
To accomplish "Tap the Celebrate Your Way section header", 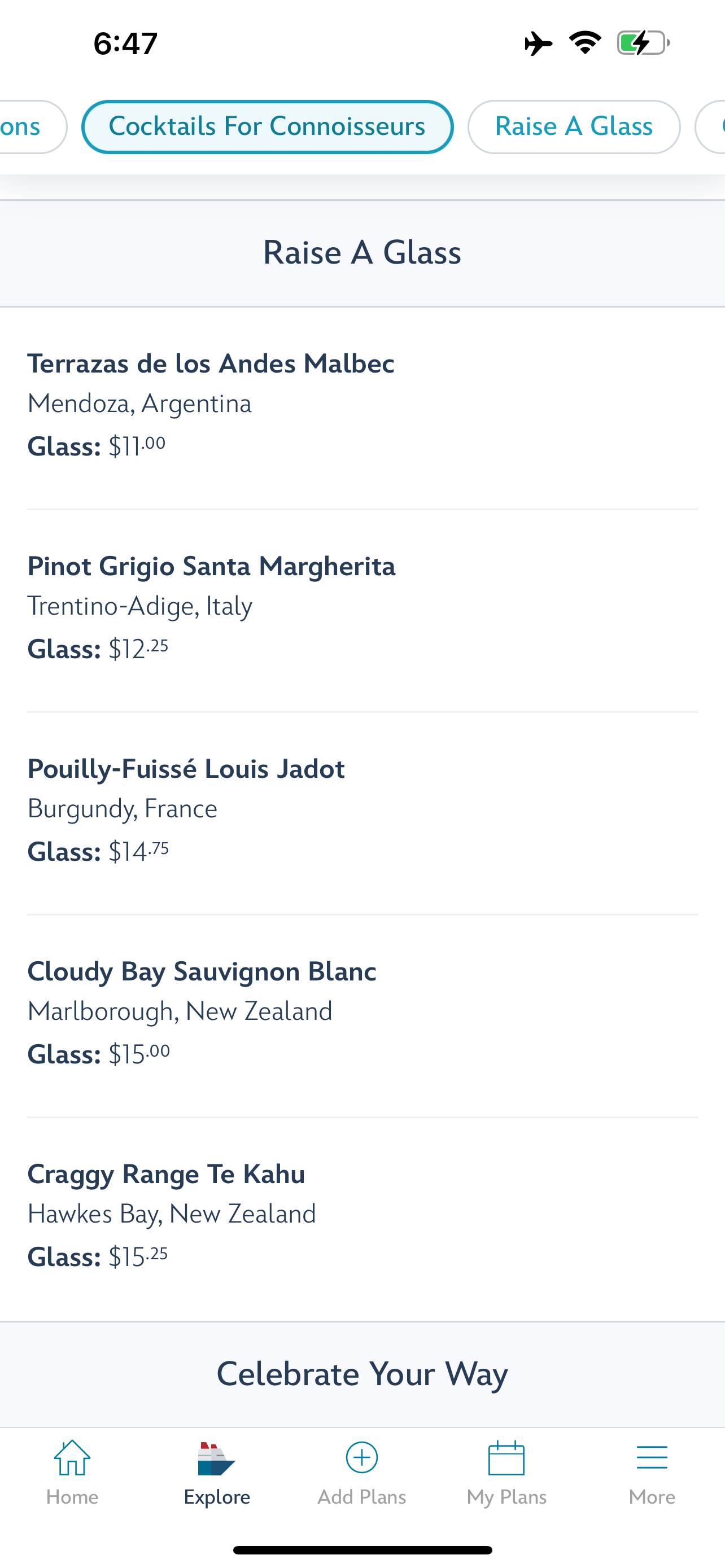I will [362, 1374].
